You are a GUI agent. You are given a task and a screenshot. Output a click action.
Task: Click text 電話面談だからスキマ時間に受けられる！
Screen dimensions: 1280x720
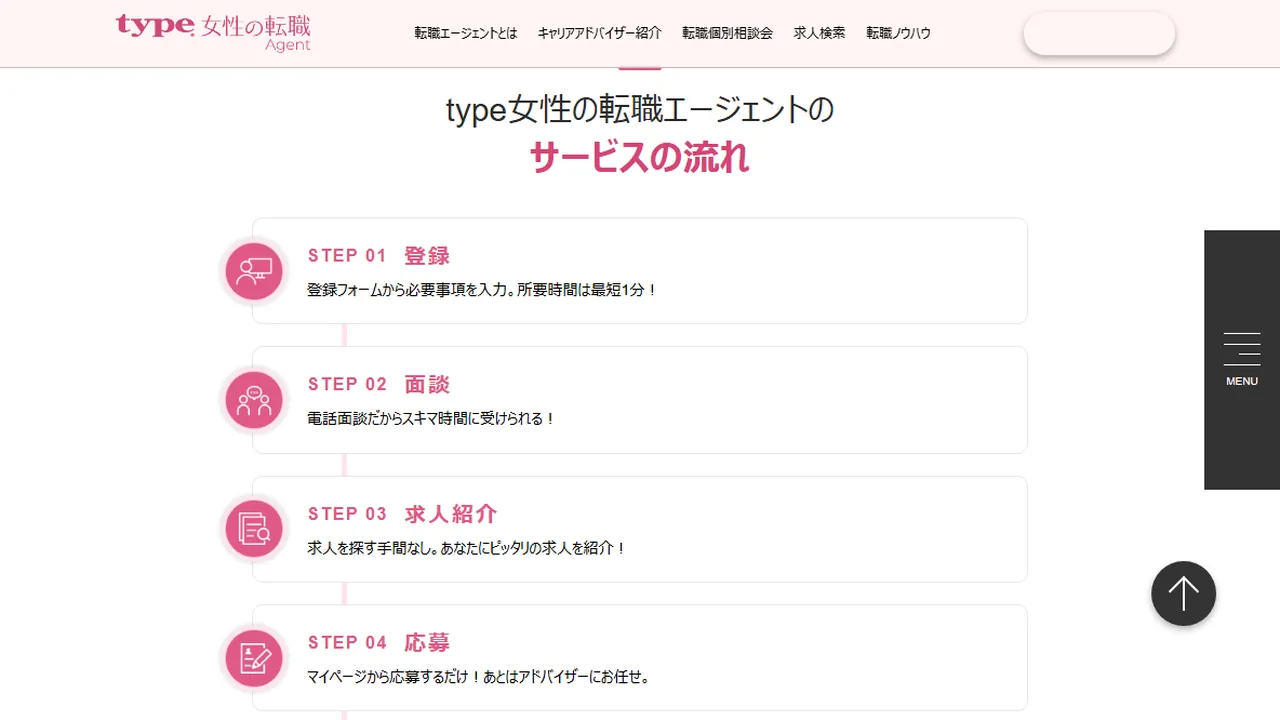coord(431,419)
